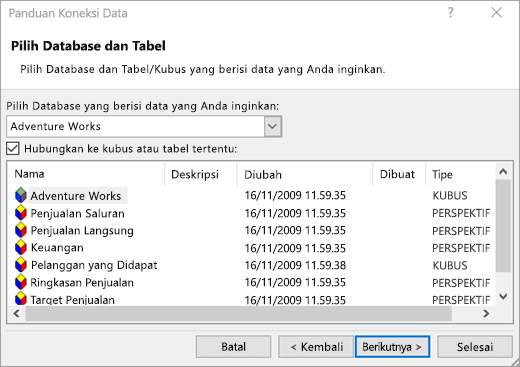Viewport: 520px width, 367px height.
Task: Click the Adventure Works cube icon
Action: (x=21, y=195)
